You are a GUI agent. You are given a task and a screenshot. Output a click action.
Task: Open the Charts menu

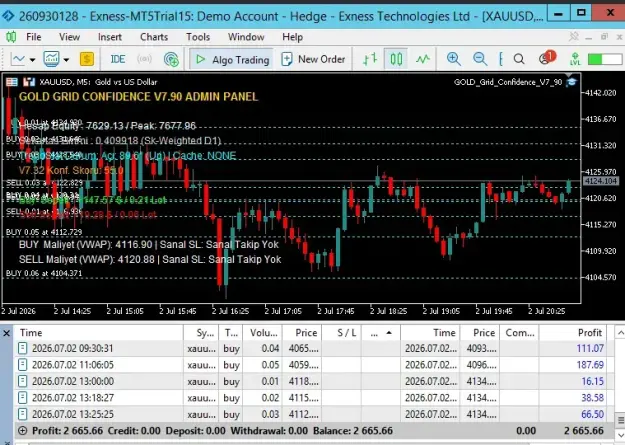click(154, 37)
